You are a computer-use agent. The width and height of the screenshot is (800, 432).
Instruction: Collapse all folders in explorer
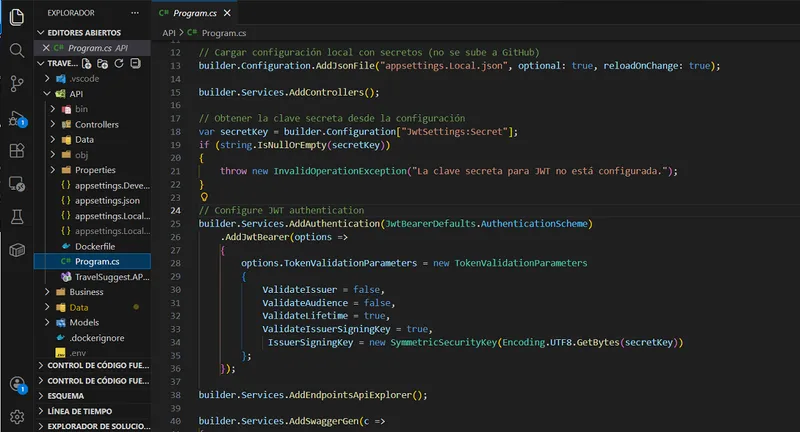(135, 63)
